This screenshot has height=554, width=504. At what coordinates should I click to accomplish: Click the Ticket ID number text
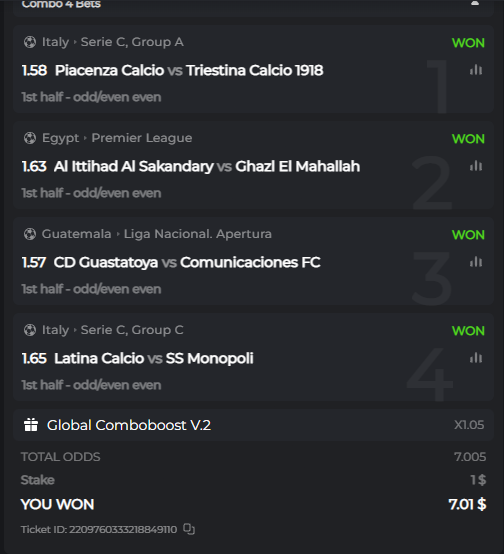click(123, 530)
